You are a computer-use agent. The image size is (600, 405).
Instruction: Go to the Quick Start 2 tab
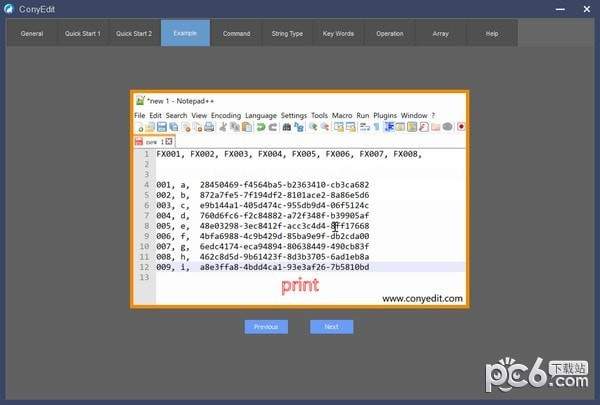pyautogui.click(x=134, y=33)
